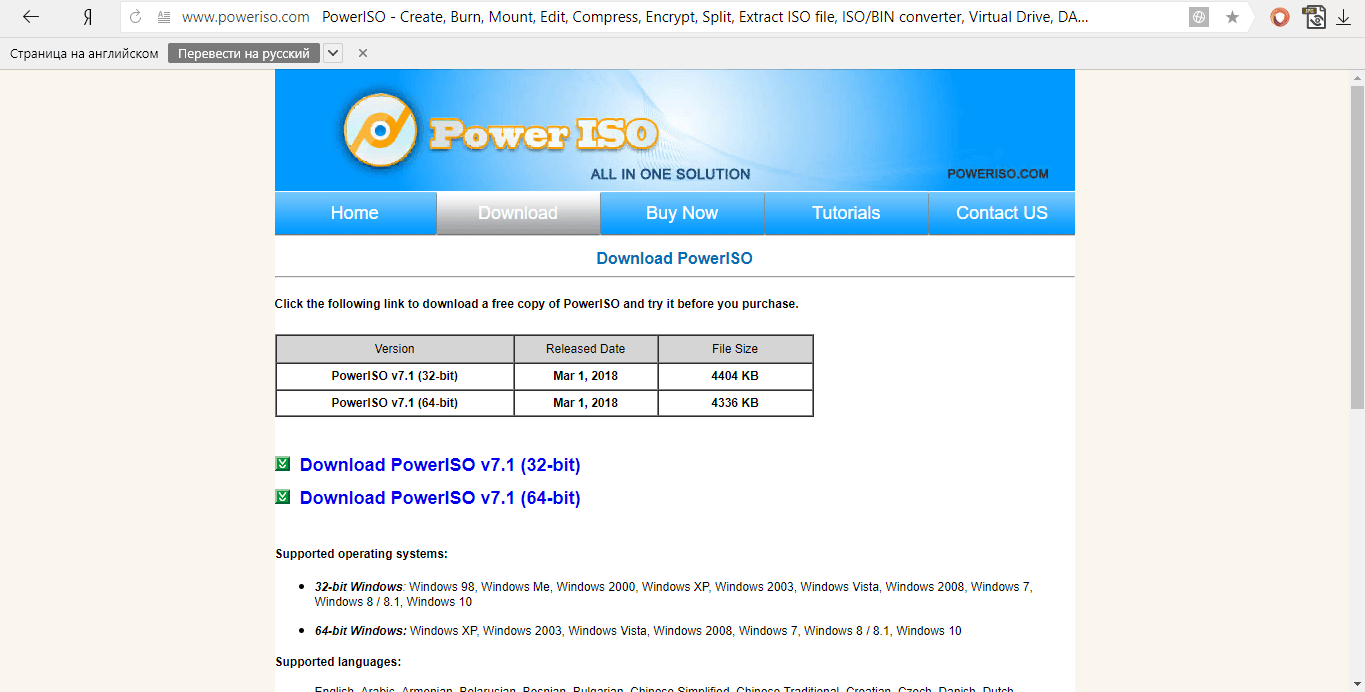1365x692 pixels.
Task: Click Перевести на русский button
Action: click(x=244, y=53)
